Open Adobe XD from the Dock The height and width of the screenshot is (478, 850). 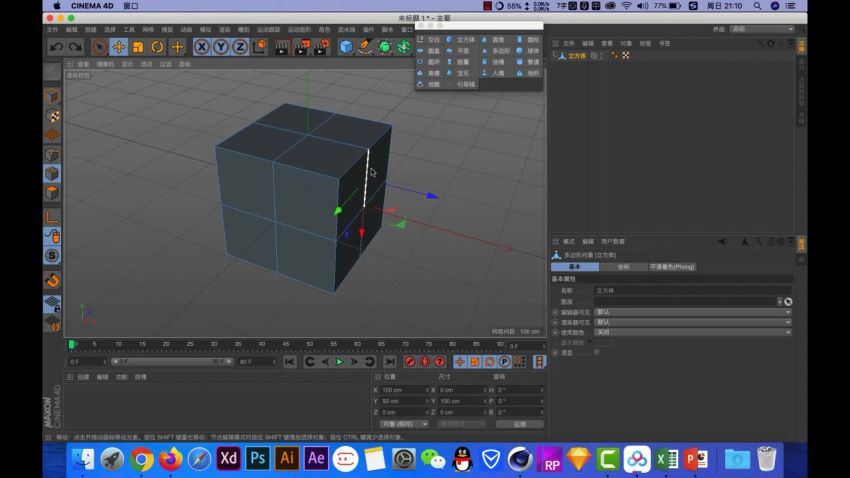click(x=228, y=459)
